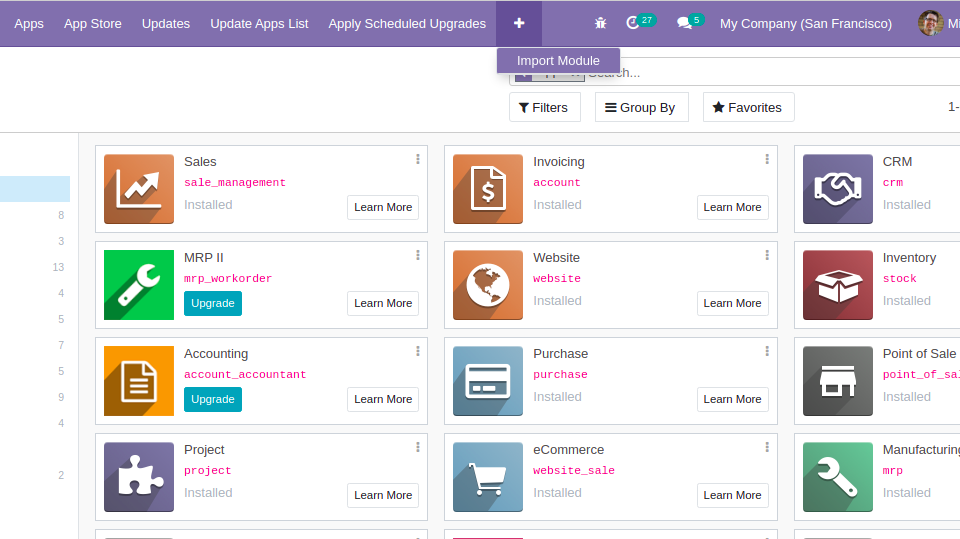This screenshot has height=539, width=960.
Task: Open the Updates menu
Action: pyautogui.click(x=166, y=23)
